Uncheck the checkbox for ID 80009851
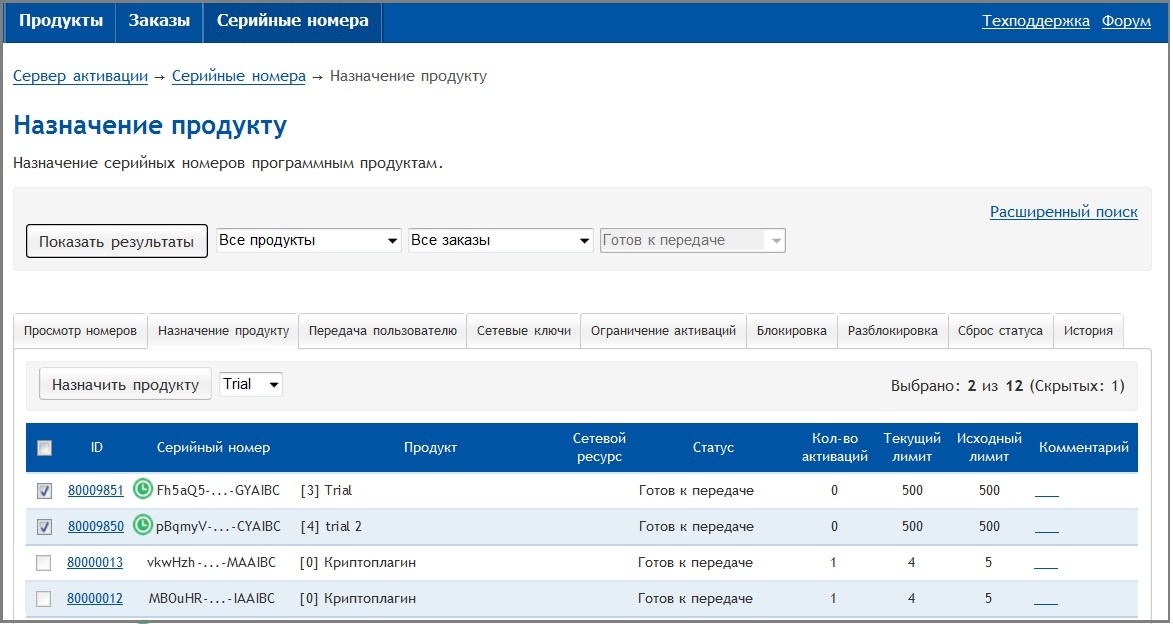The image size is (1173, 624). (44, 491)
